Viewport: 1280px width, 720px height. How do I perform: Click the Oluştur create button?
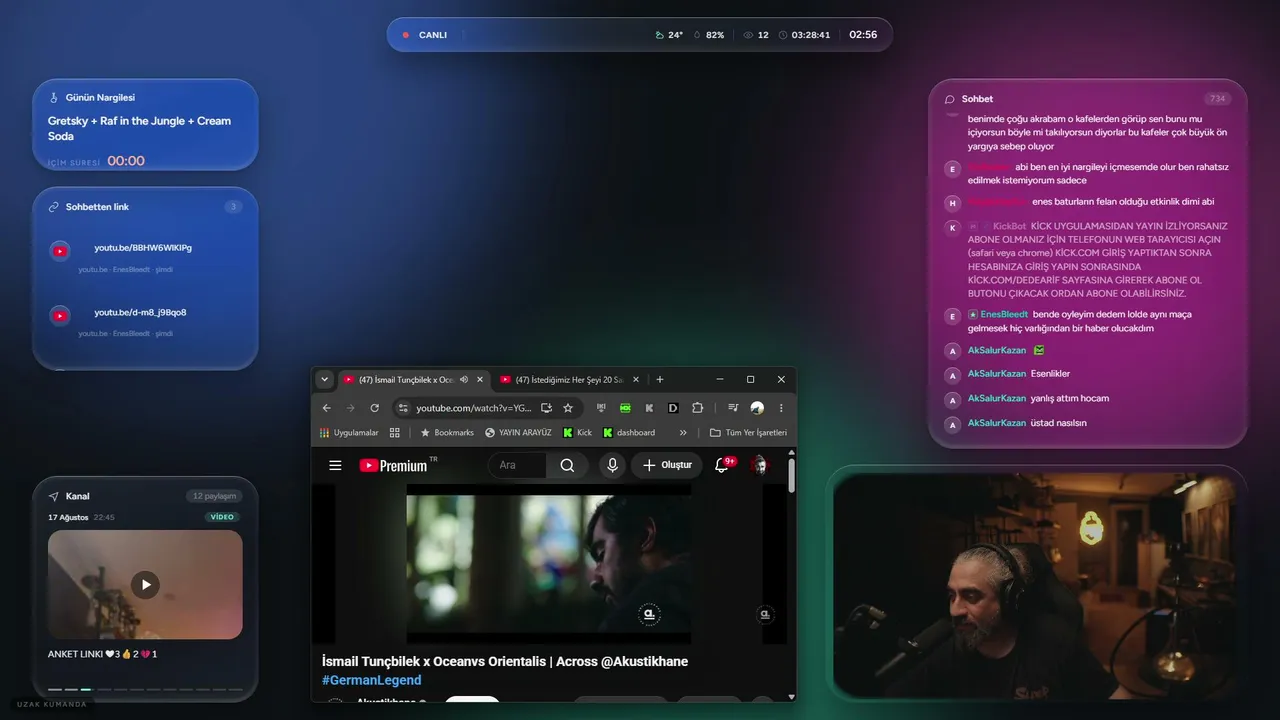pos(668,465)
